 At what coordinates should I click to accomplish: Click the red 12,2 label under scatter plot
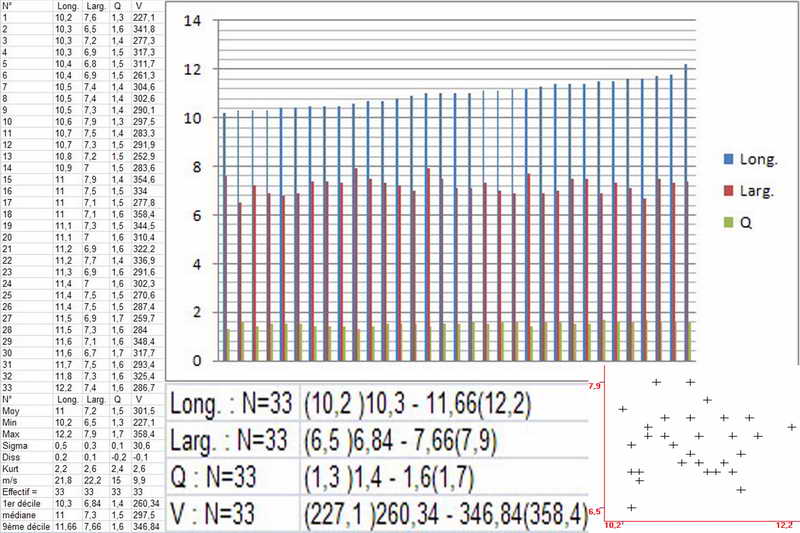click(x=786, y=524)
